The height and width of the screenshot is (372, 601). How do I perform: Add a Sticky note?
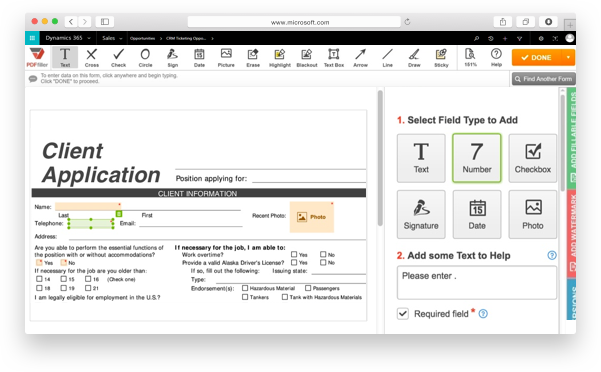point(441,57)
